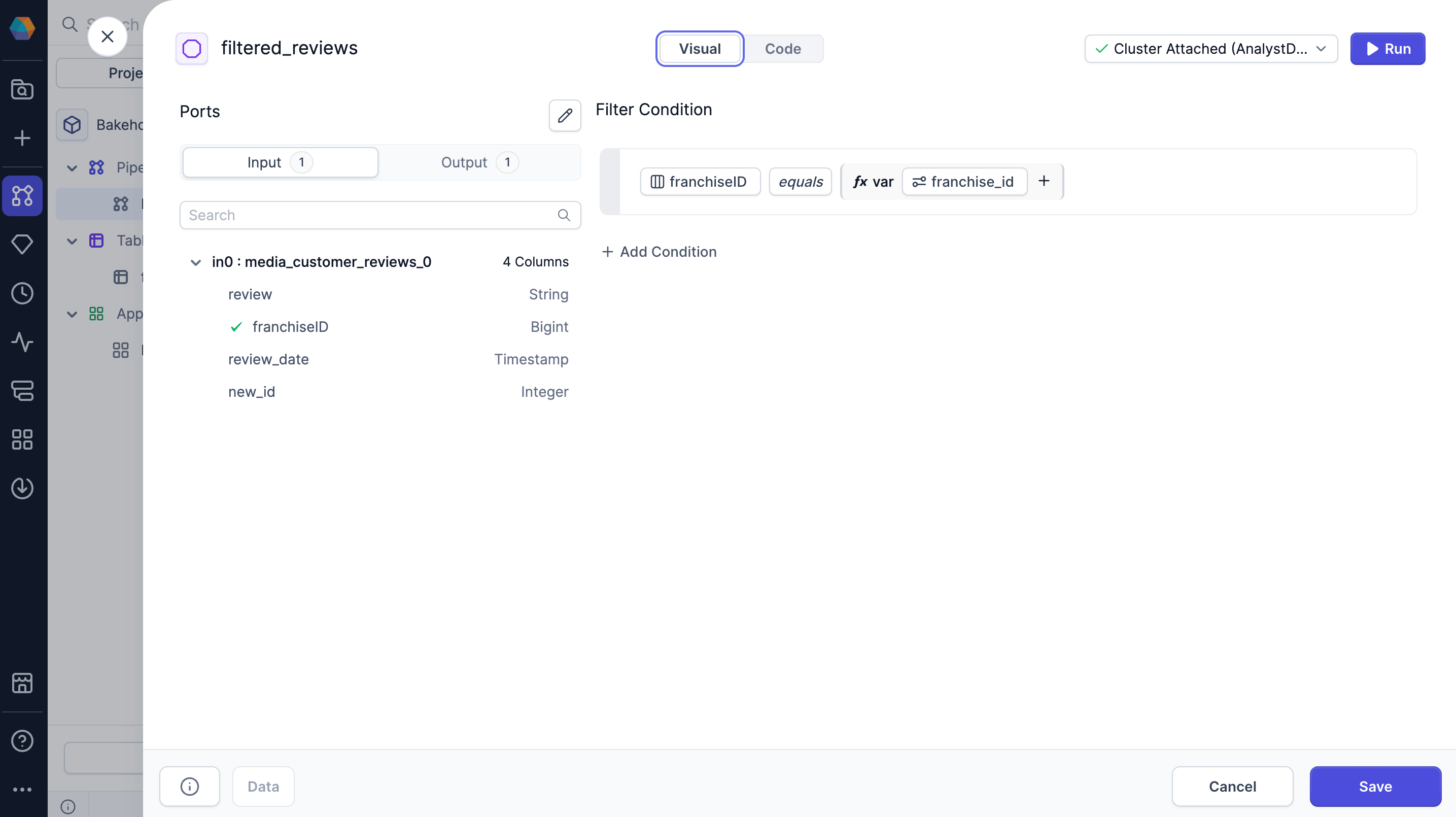Save the filtered_reviews gem
This screenshot has height=817, width=1456.
coord(1375,787)
